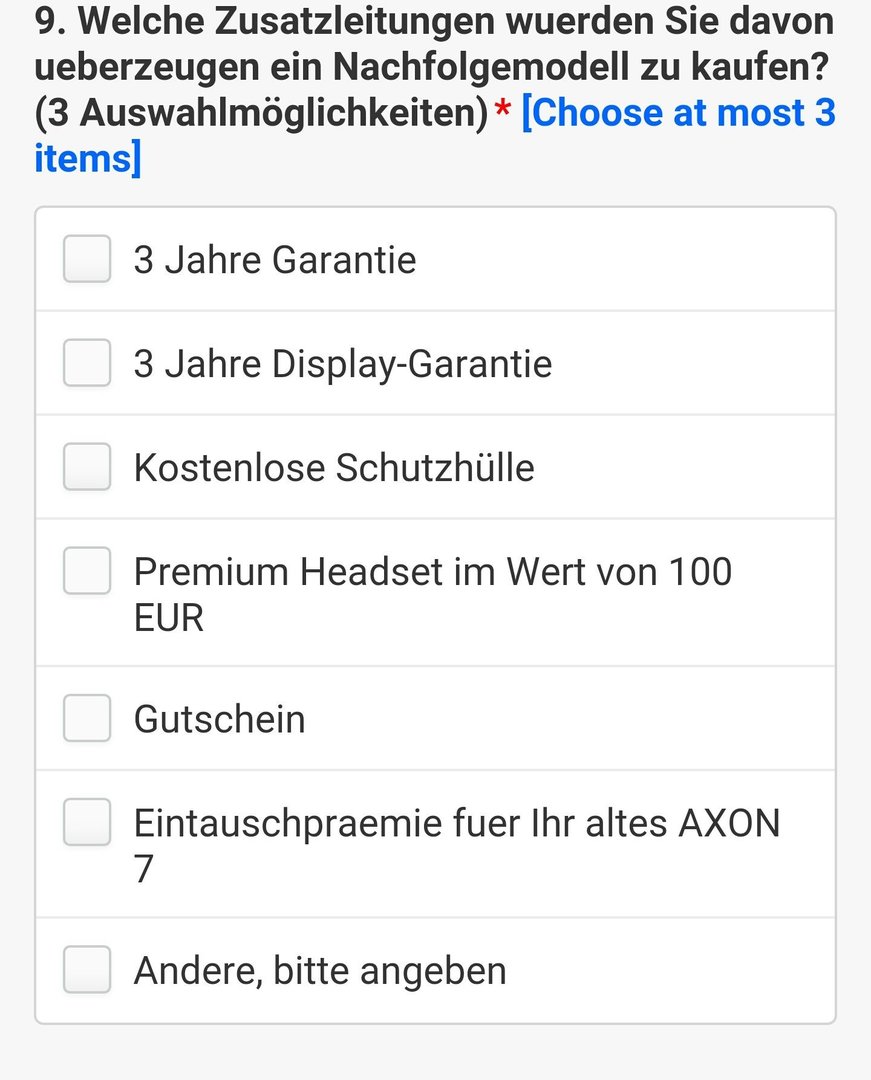The width and height of the screenshot is (871, 1080).
Task: Check the '3 Jahre Garantie' checkbox
Action: pyautogui.click(x=87, y=259)
